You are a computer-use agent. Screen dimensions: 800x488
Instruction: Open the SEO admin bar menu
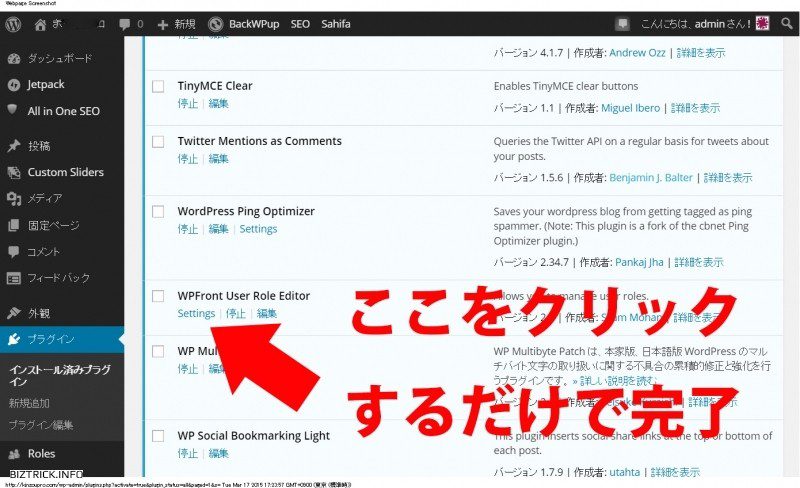(x=300, y=24)
